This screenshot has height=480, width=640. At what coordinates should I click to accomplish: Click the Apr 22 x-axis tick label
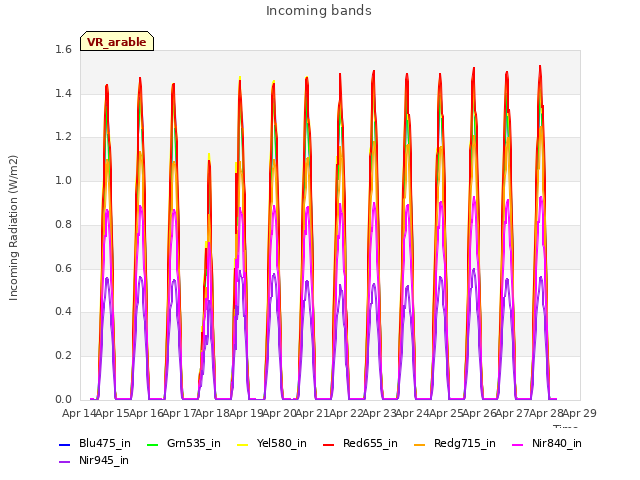pyautogui.click(x=346, y=413)
